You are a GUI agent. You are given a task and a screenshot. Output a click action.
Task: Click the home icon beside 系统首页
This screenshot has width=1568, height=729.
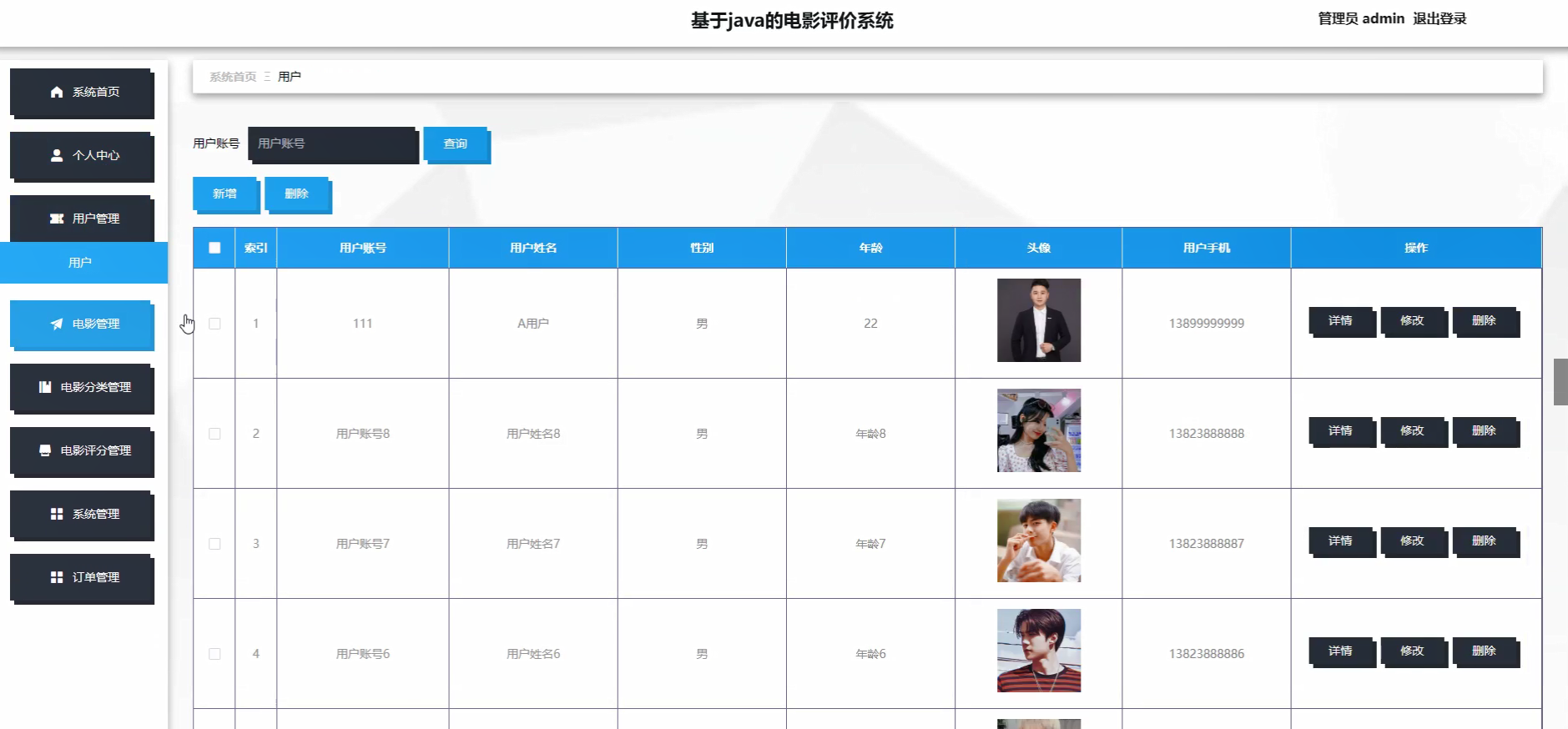point(57,92)
